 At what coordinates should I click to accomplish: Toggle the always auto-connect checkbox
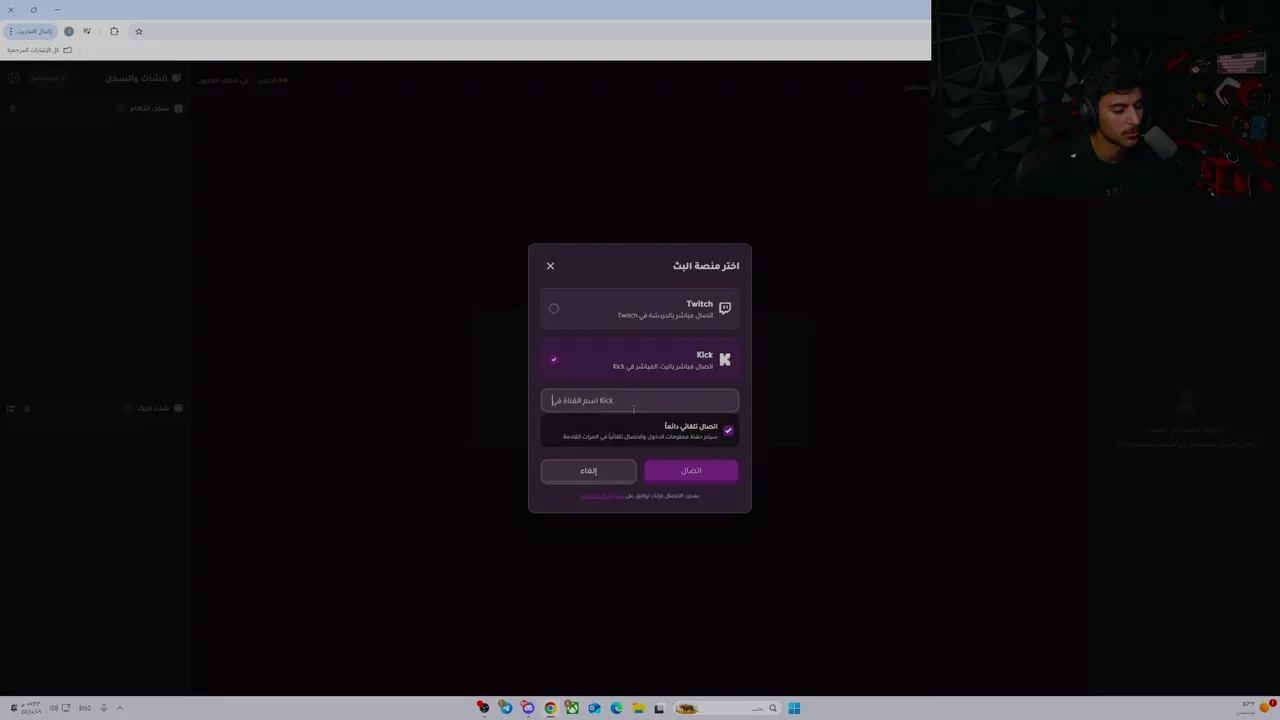click(728, 430)
